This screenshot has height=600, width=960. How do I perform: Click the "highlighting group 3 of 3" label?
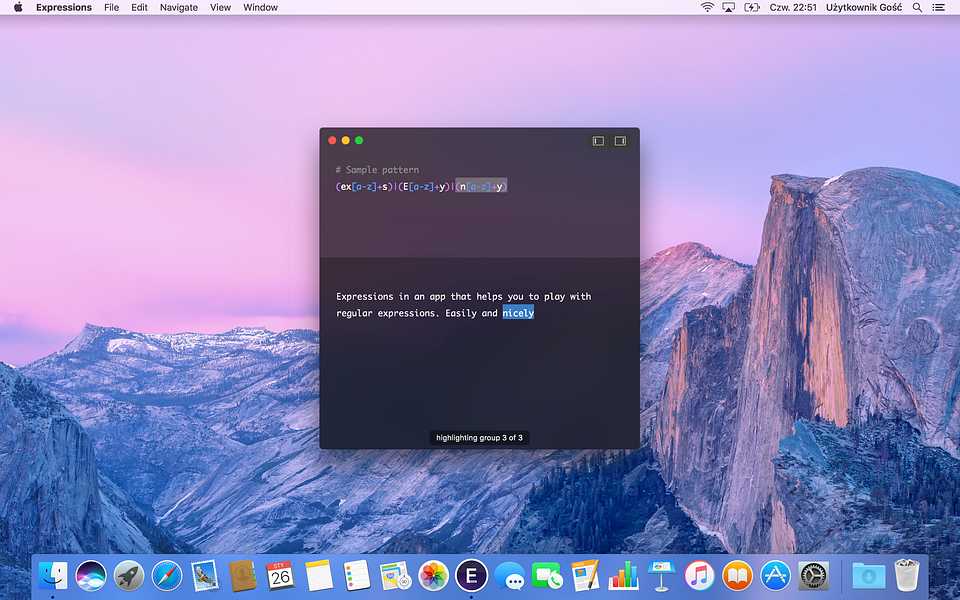point(479,438)
